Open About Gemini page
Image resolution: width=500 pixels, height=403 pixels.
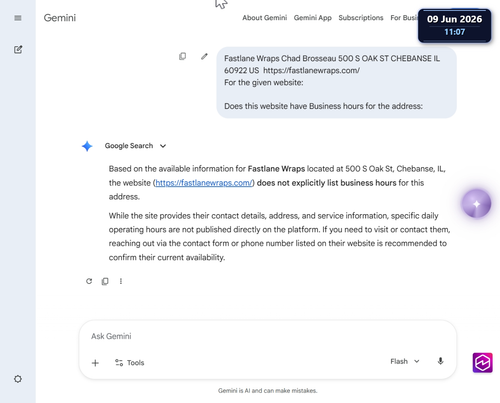pyautogui.click(x=264, y=18)
